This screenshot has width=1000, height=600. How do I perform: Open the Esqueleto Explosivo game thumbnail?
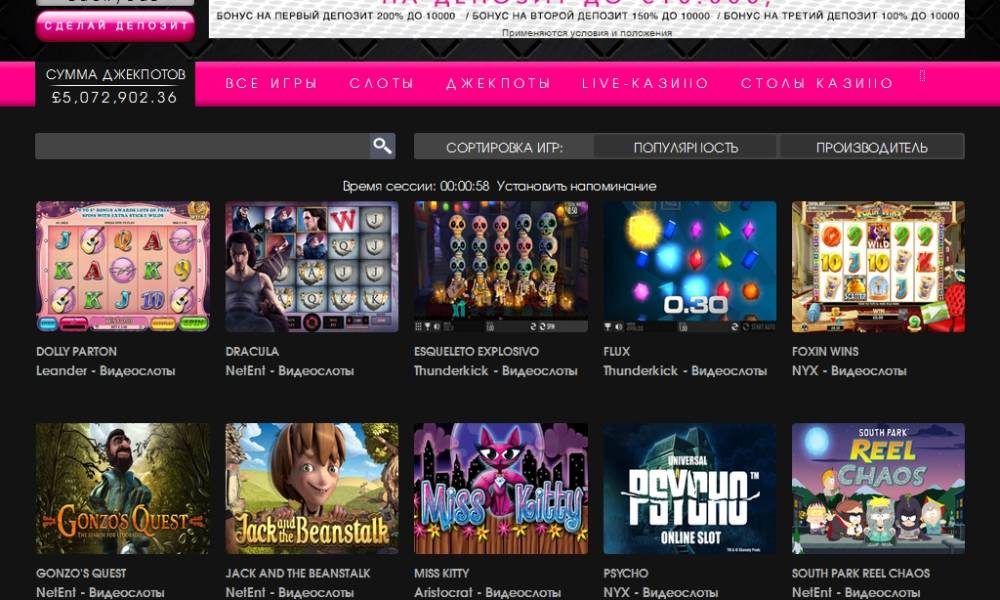coord(501,267)
